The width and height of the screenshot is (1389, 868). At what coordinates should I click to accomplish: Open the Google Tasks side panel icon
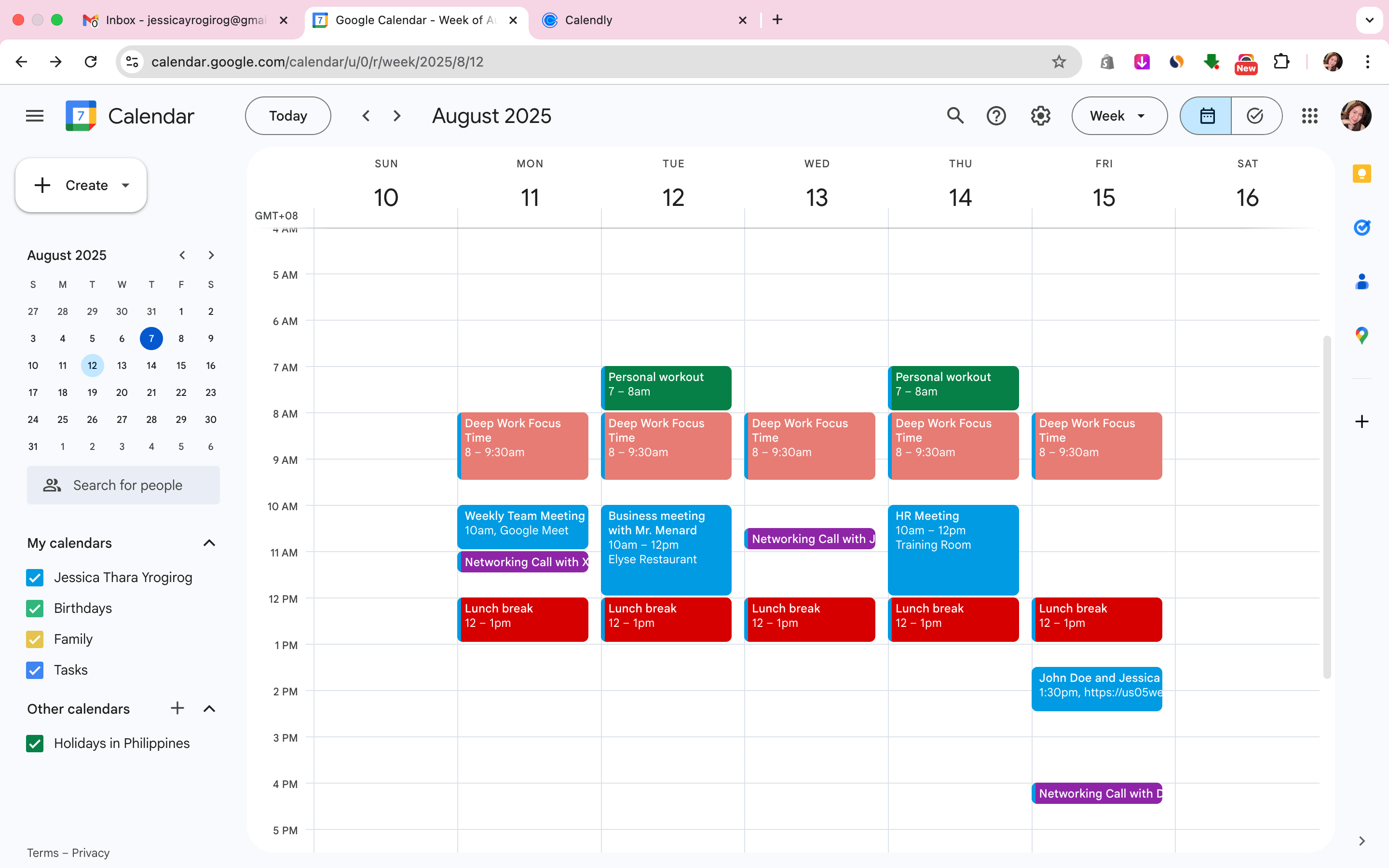(1362, 227)
